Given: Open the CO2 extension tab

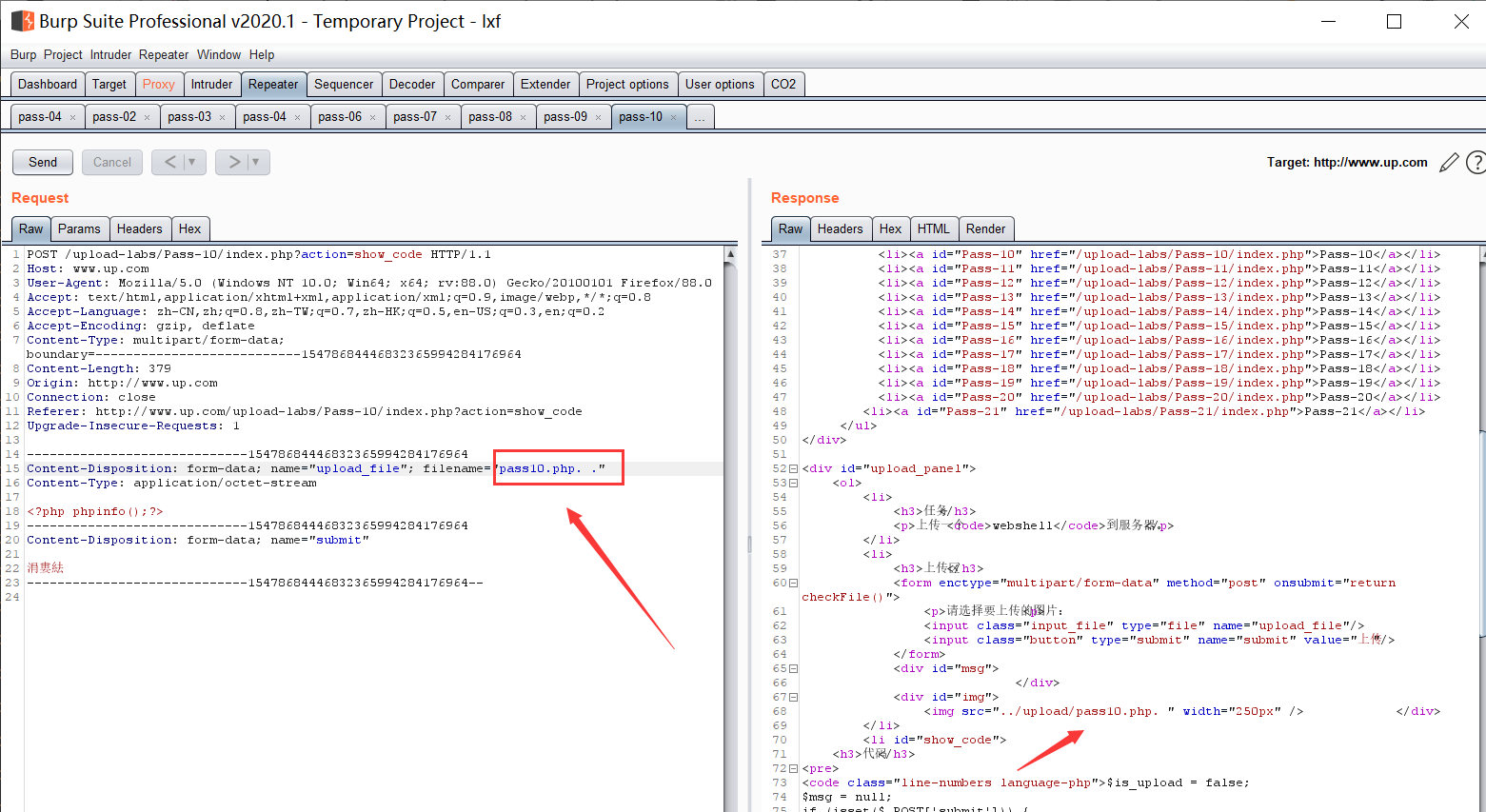Looking at the screenshot, I should [783, 84].
